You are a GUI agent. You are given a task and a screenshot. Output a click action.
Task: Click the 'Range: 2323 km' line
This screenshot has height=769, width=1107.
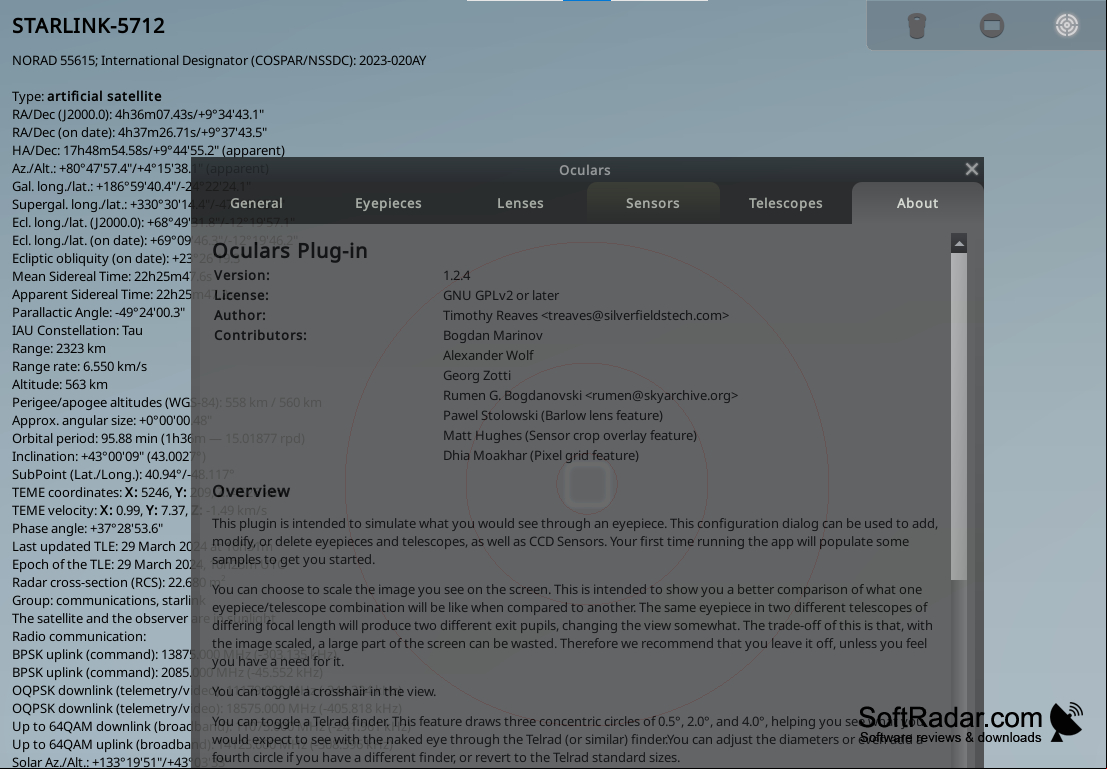tap(59, 349)
